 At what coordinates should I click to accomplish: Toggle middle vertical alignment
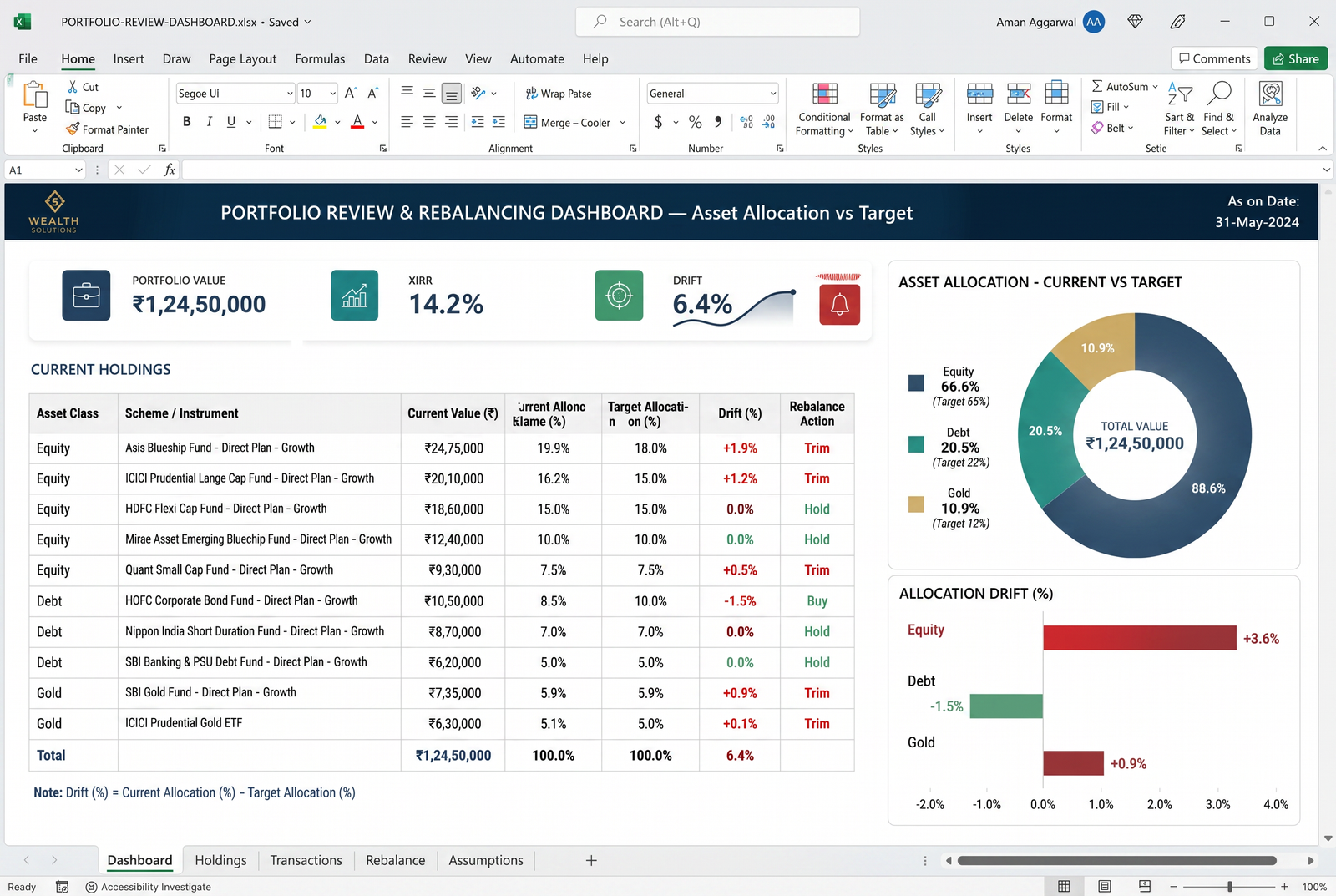429,93
